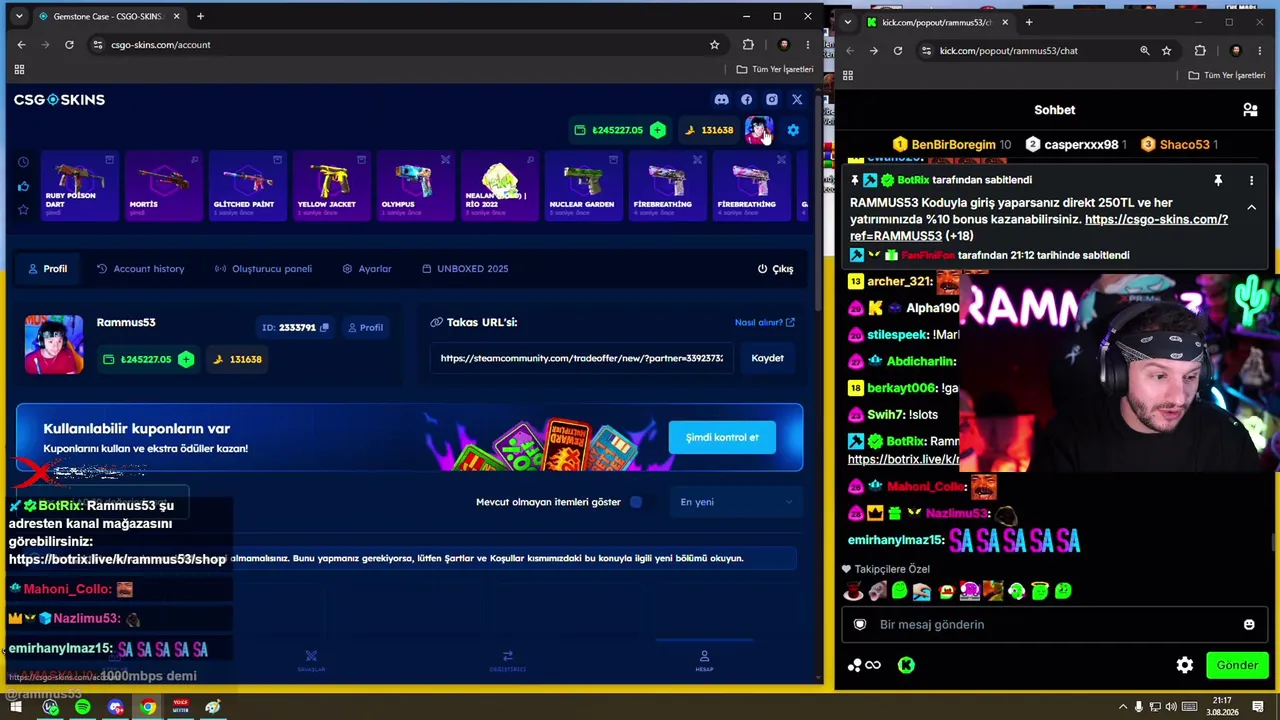This screenshot has width=1280, height=720.
Task: Open the Profil button next to the user ID
Action: (365, 327)
